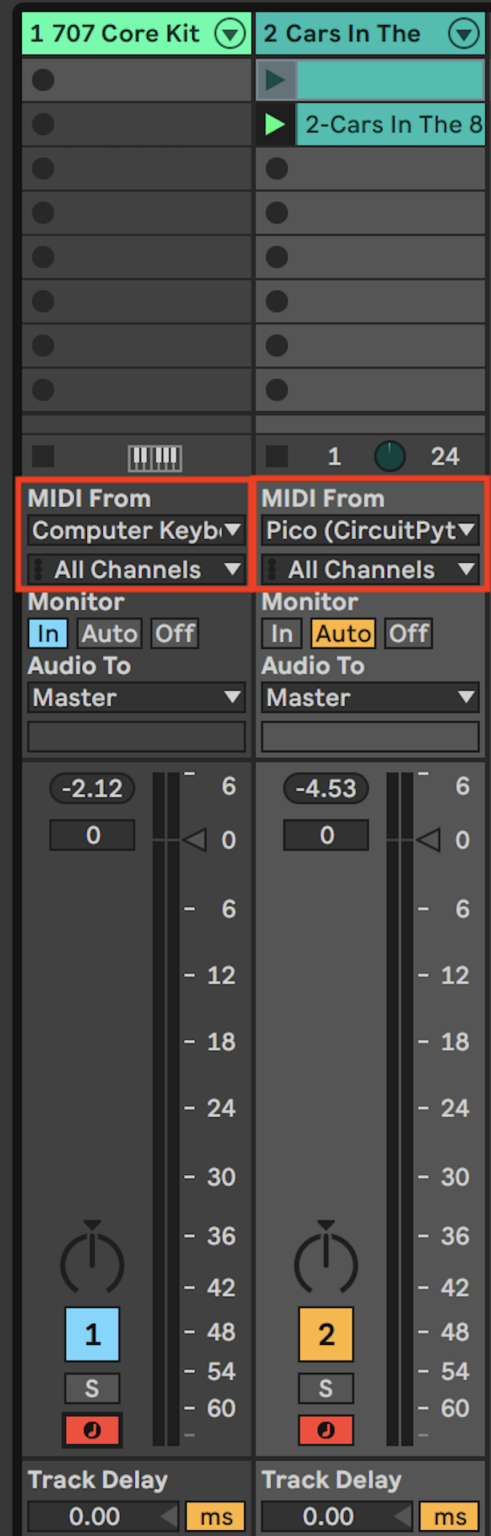The image size is (491, 1536).
Task: Open the Pico CircuitPython MIDI input dropdown
Action: 370,530
